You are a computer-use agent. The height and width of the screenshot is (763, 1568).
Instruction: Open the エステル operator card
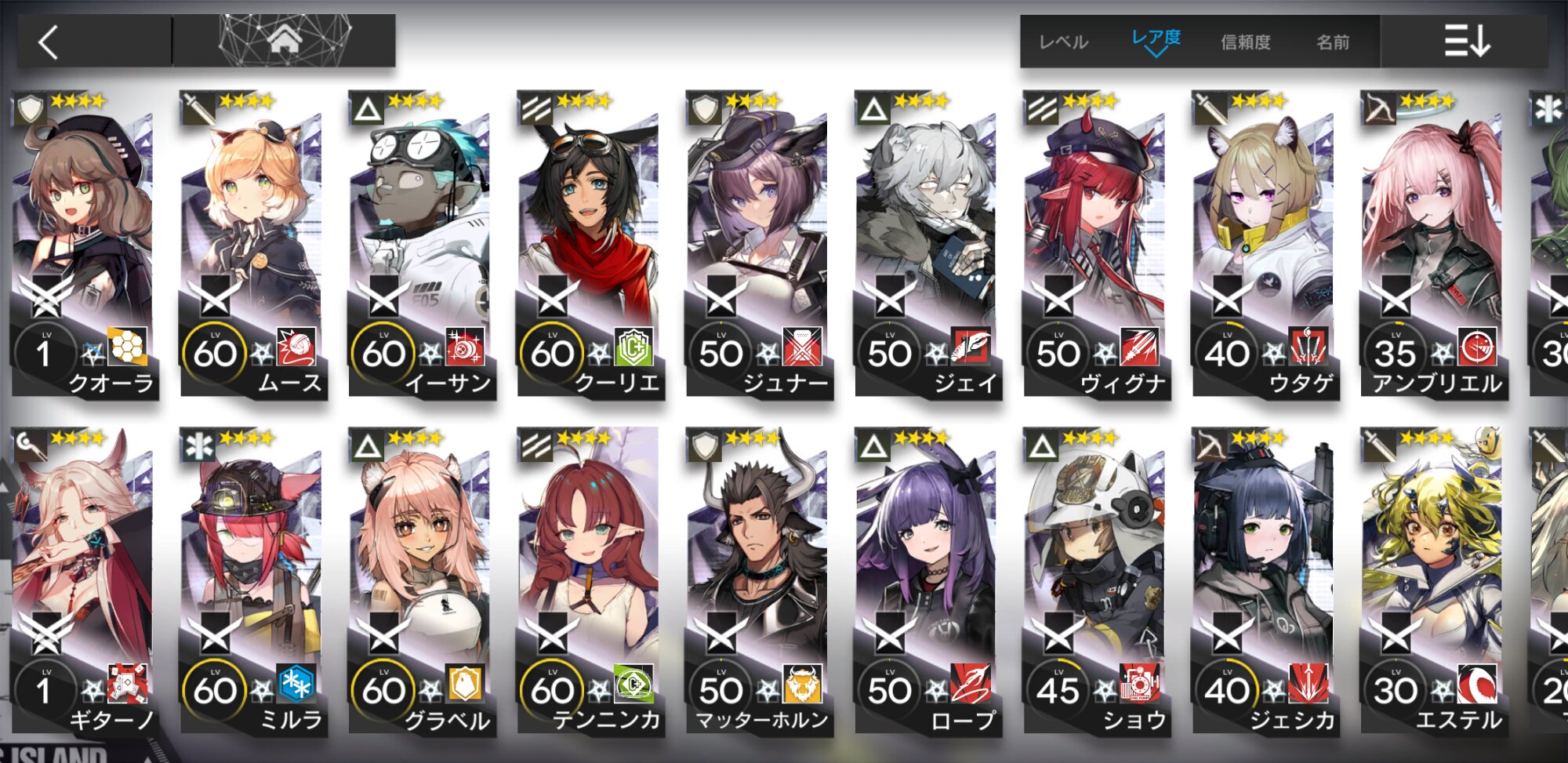coord(1432,582)
